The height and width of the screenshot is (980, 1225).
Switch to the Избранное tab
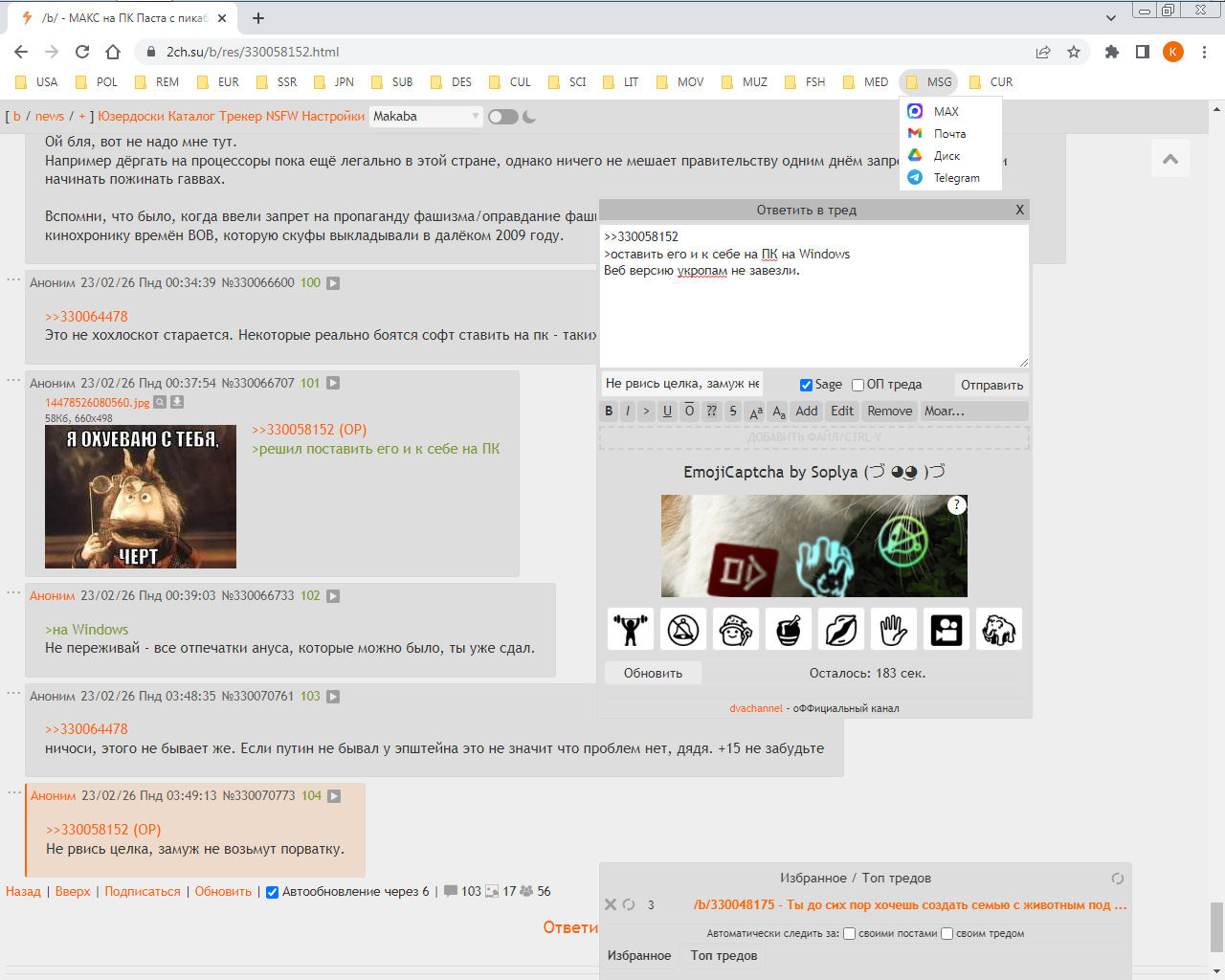point(639,956)
